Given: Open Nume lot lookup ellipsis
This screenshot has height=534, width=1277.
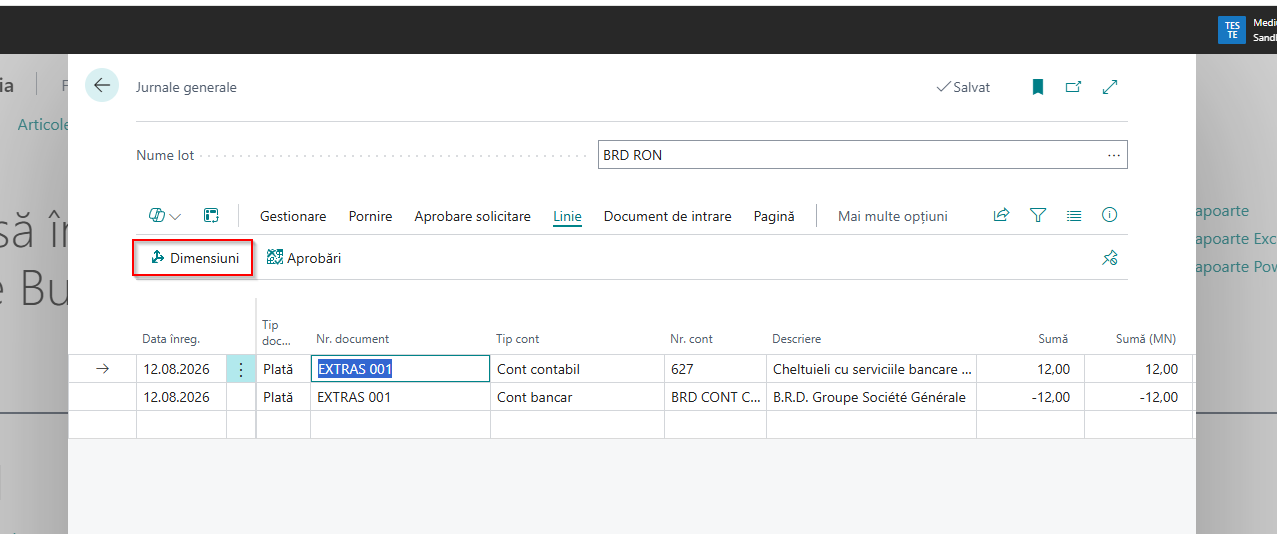Looking at the screenshot, I should (1114, 155).
